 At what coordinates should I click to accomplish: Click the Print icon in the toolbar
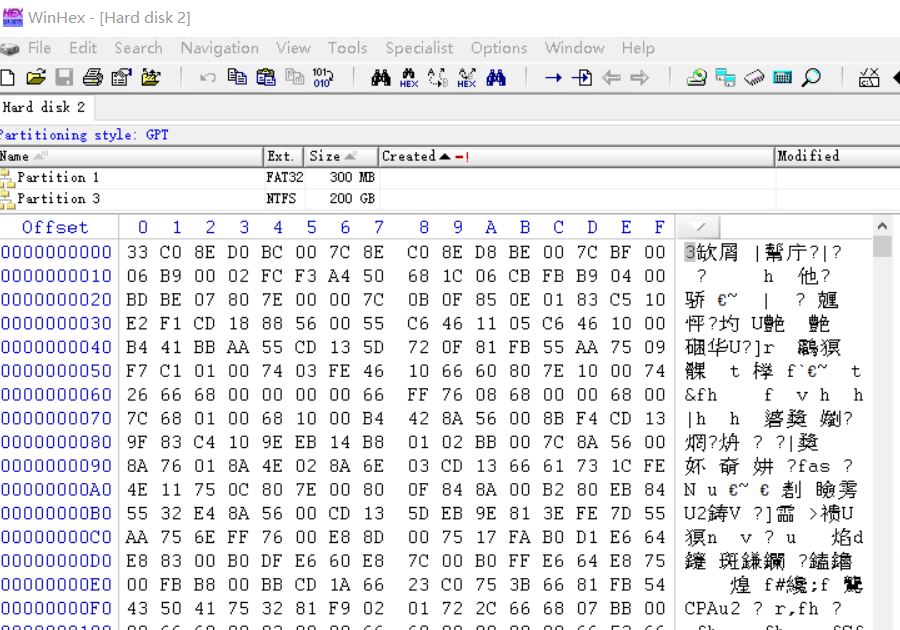[92, 77]
